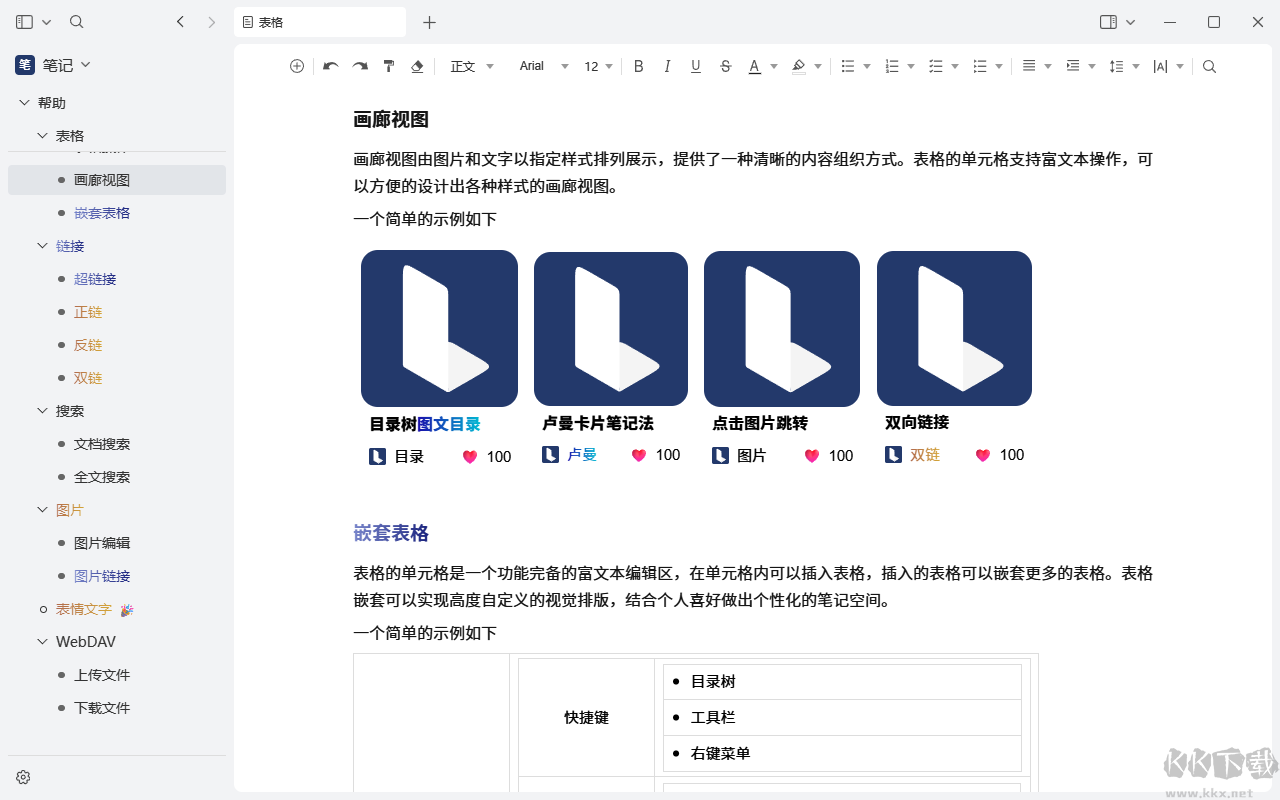Open the settings gear in sidebar
1280x800 pixels.
click(x=23, y=777)
